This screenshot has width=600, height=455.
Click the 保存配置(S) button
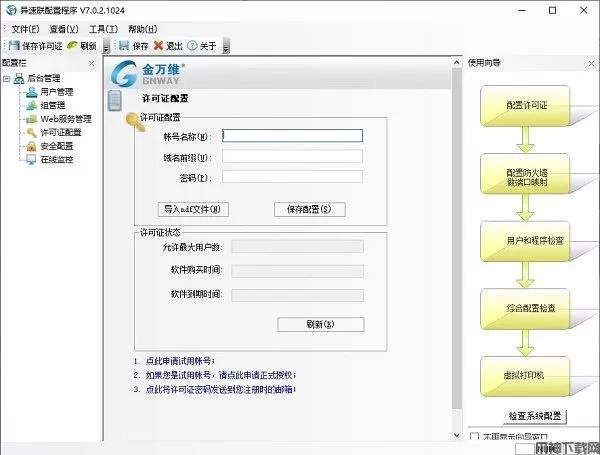point(310,209)
